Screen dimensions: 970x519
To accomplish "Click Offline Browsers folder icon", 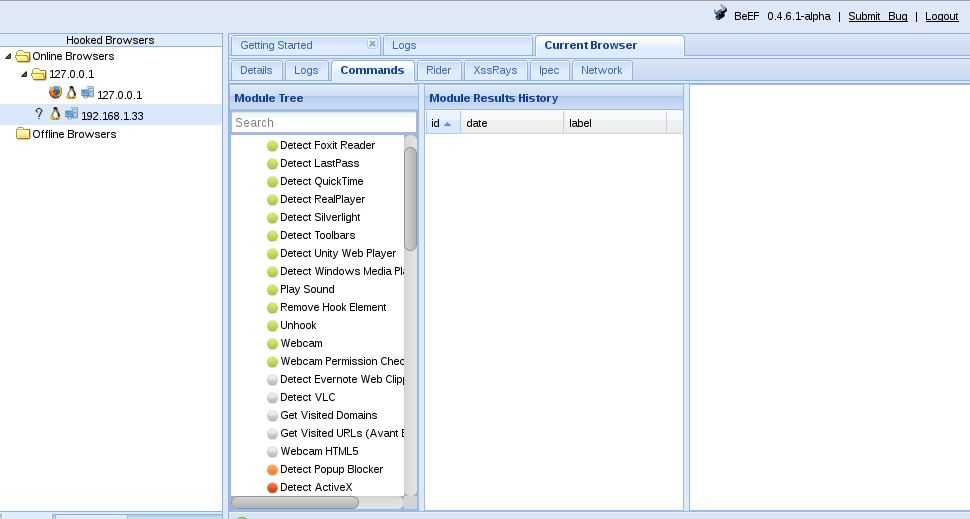I will [23, 134].
